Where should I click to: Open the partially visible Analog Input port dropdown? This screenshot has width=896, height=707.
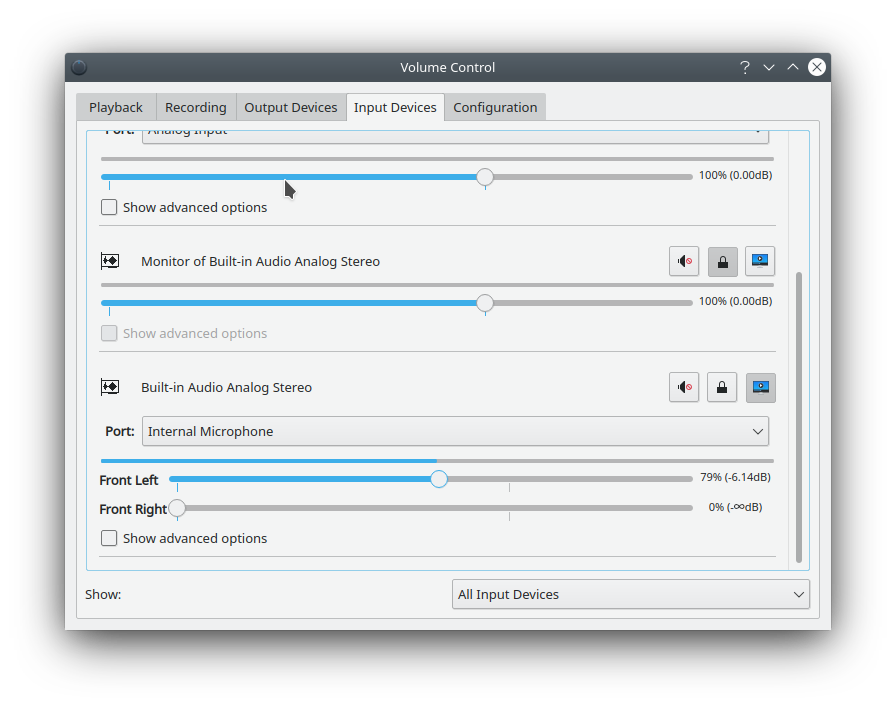click(455, 137)
